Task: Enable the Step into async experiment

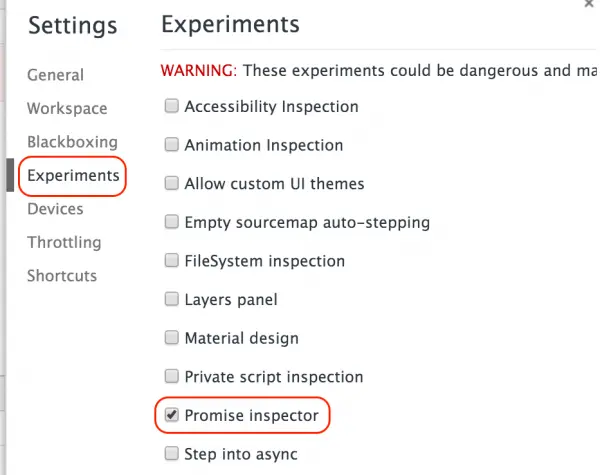Action: 172,454
